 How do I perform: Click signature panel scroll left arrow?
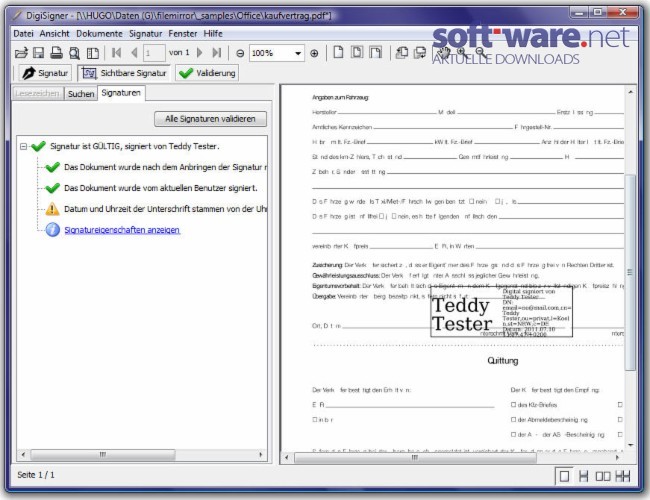[23, 455]
